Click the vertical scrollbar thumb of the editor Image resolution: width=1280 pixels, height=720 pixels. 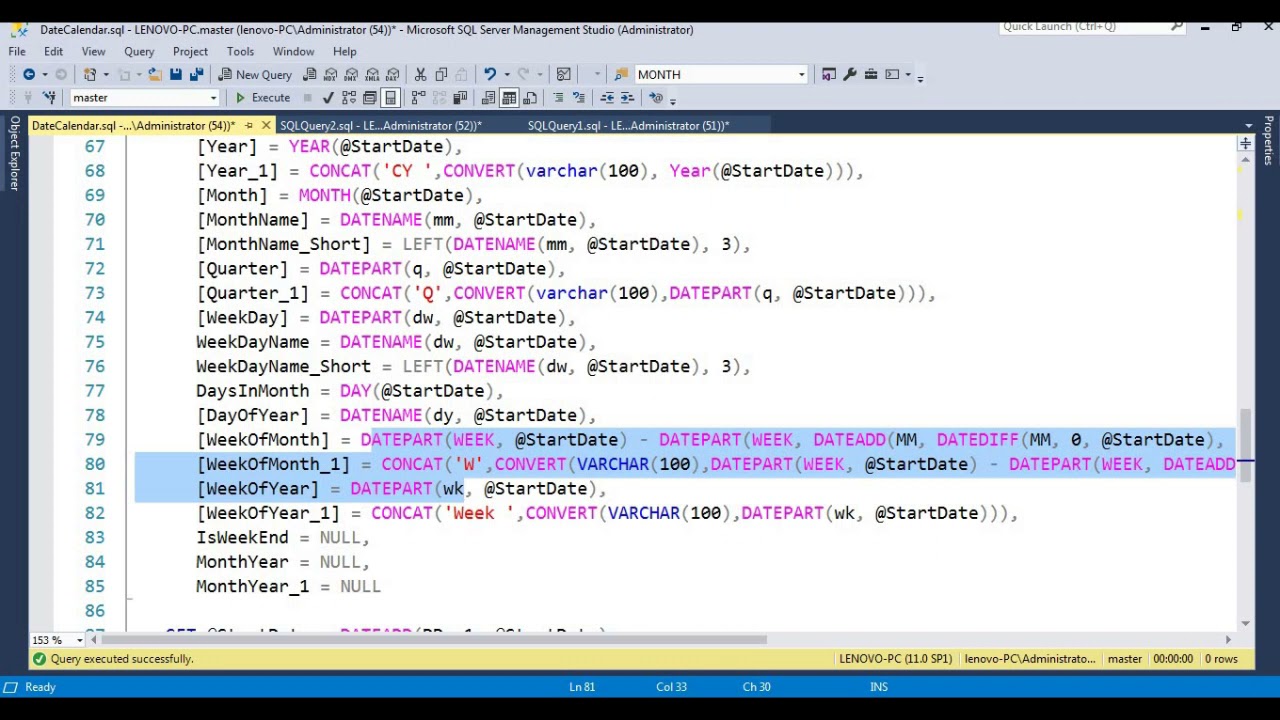(1246, 445)
